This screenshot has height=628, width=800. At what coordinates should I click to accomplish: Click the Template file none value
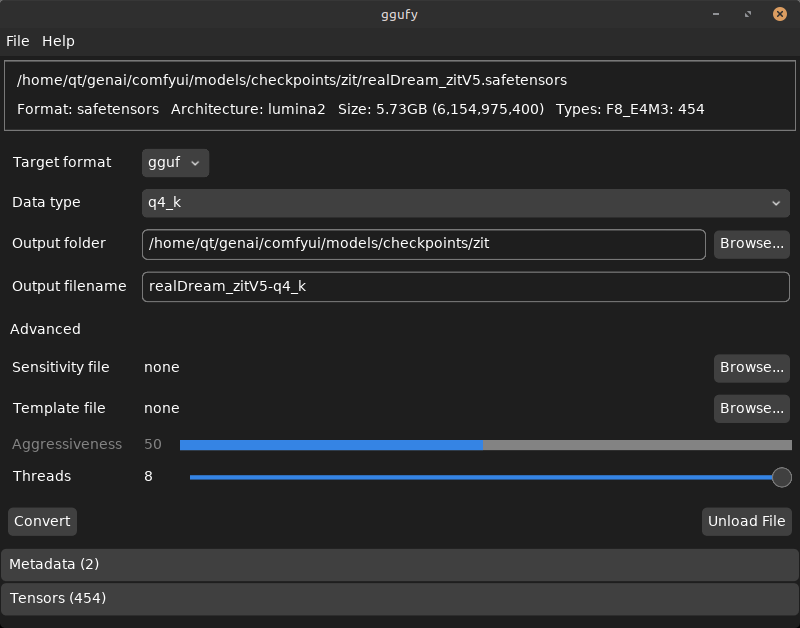click(x=162, y=408)
